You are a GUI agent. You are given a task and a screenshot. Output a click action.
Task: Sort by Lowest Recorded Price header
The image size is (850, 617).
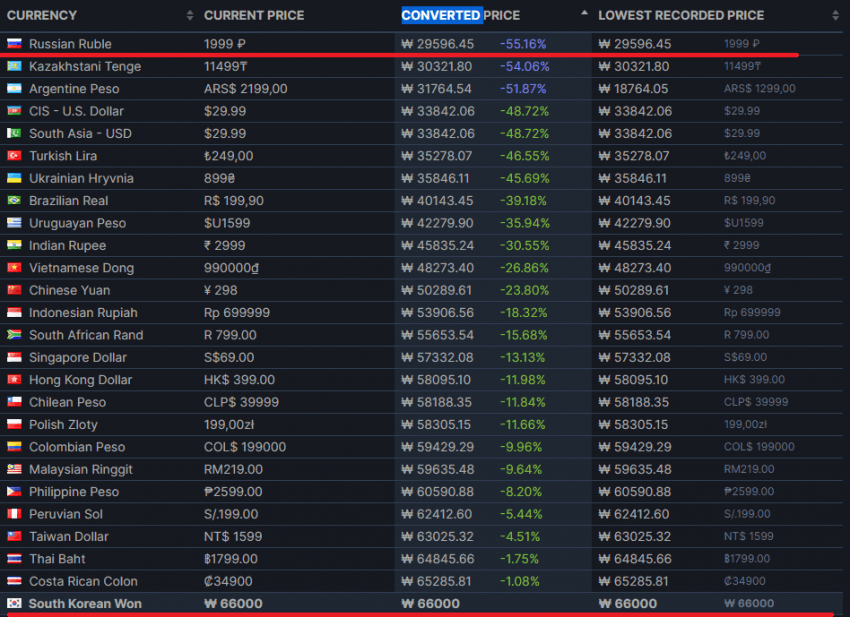click(x=681, y=15)
